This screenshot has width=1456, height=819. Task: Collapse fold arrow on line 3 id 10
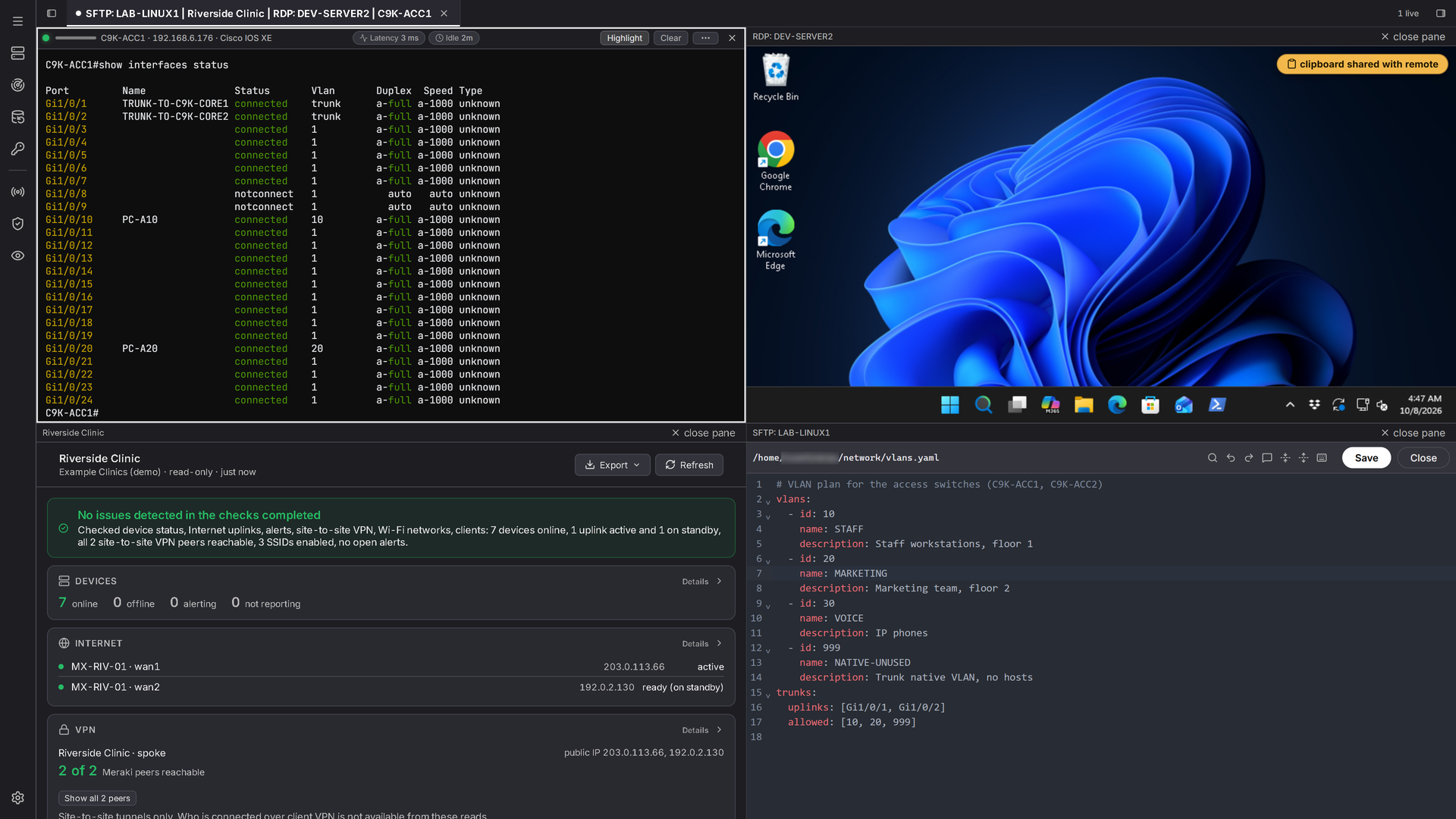click(768, 516)
